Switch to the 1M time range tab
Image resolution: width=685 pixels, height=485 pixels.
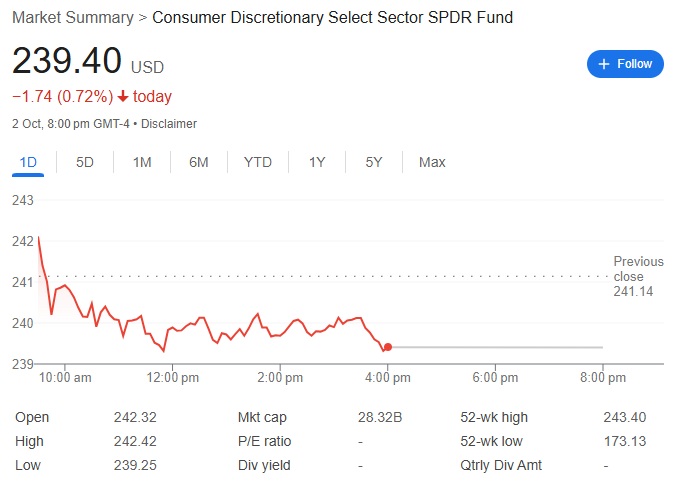click(142, 162)
